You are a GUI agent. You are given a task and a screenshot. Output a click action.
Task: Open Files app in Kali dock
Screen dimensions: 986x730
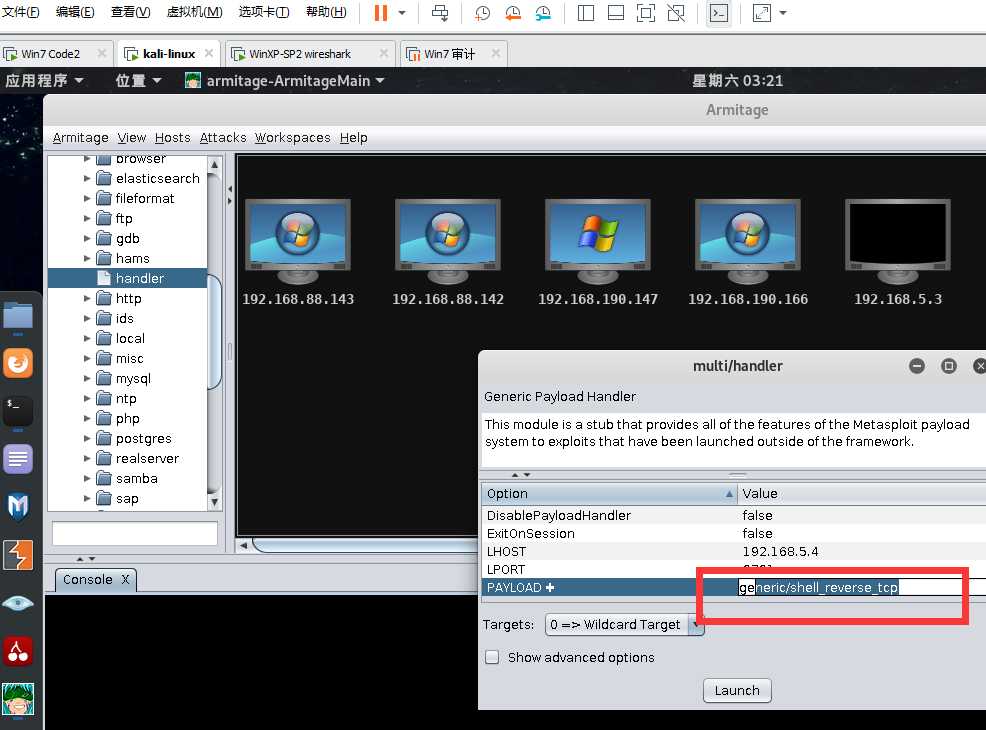click(x=18, y=316)
